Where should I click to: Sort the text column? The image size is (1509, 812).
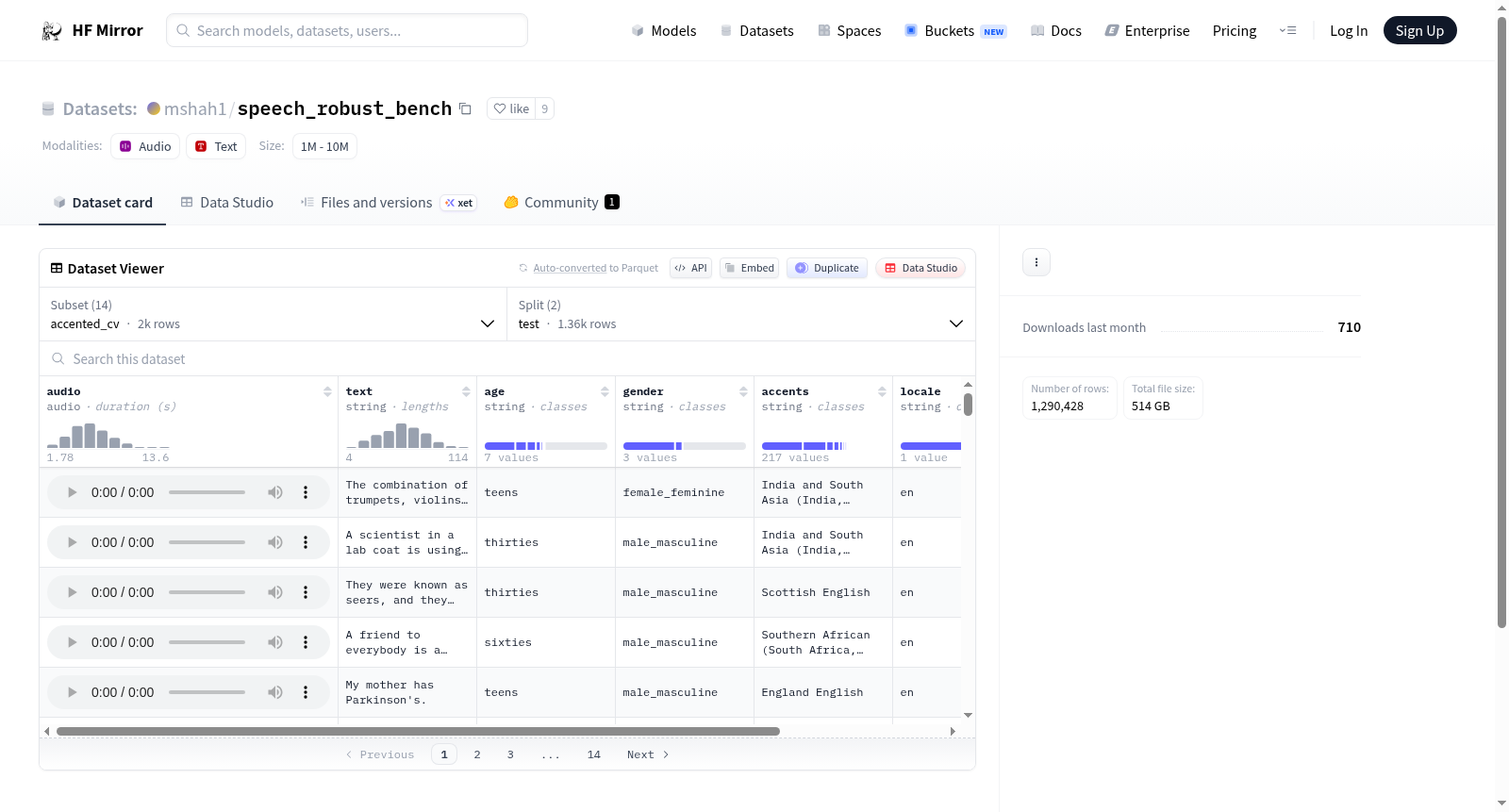click(466, 391)
